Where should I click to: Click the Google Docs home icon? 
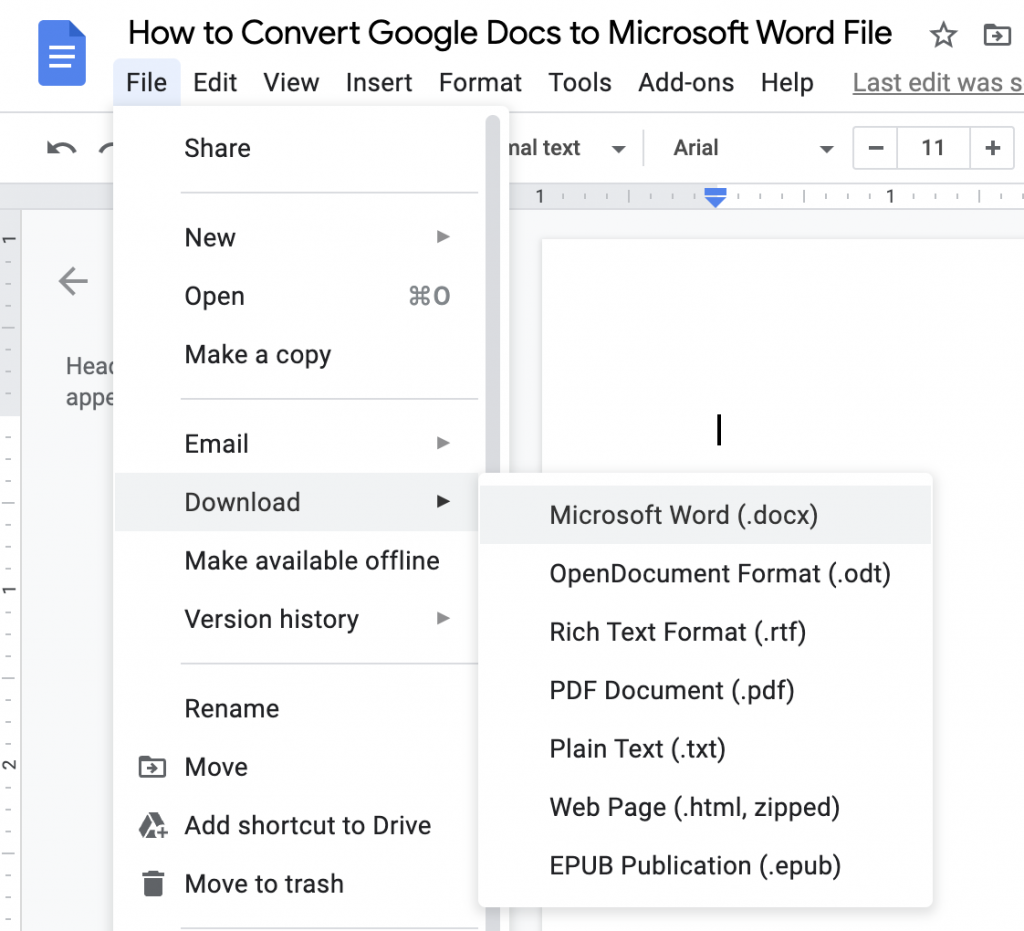[x=62, y=53]
